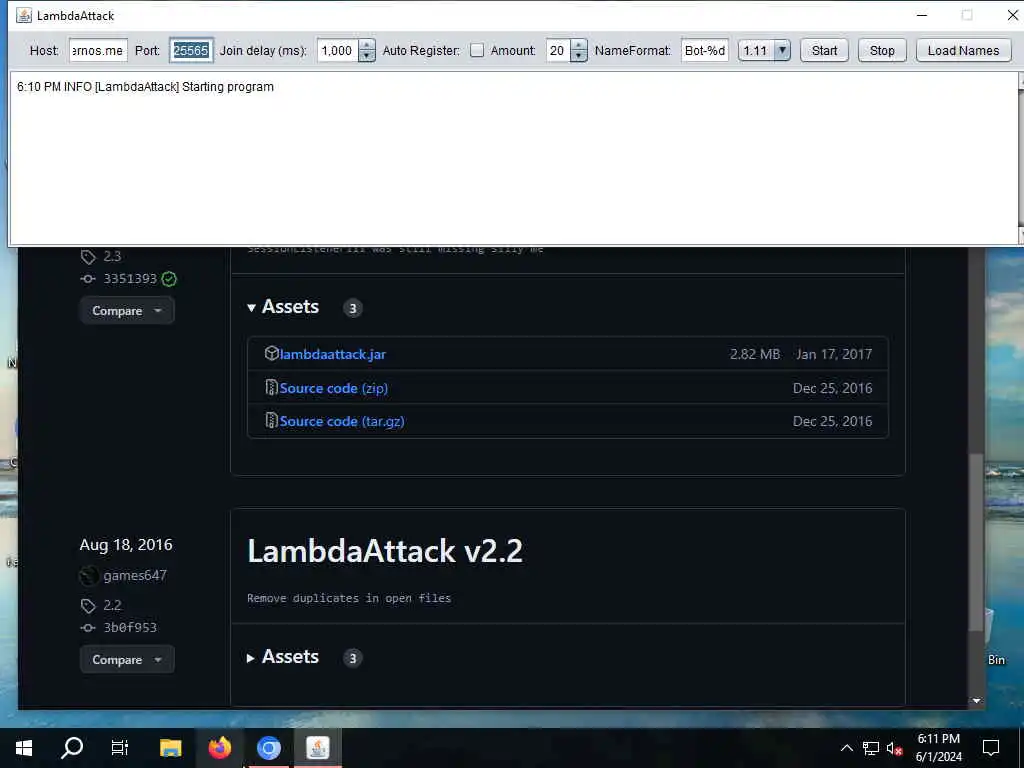Click the muted volume tray icon
The width and height of the screenshot is (1024, 768).
click(894, 748)
